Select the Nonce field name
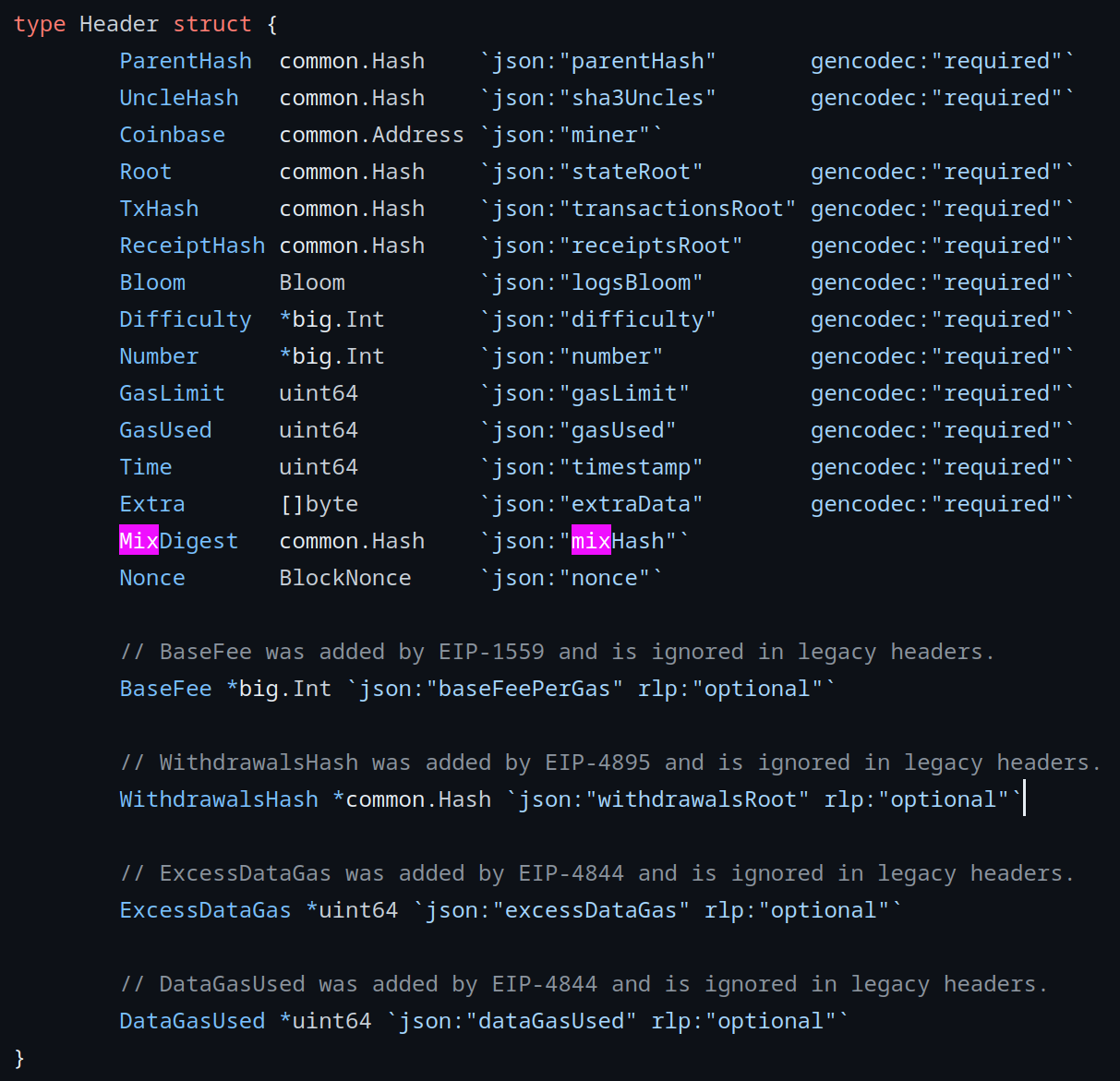 click(151, 577)
